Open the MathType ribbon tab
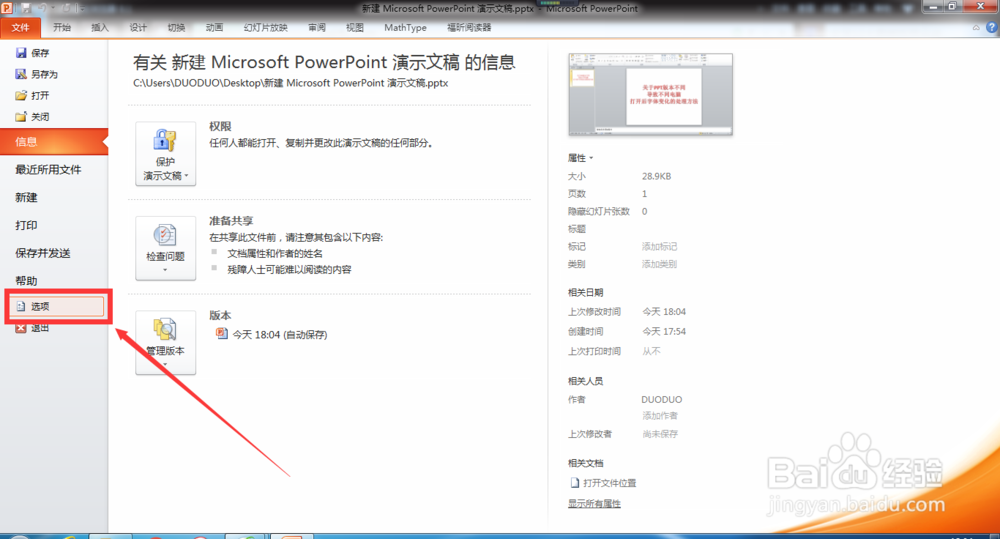 [406, 27]
